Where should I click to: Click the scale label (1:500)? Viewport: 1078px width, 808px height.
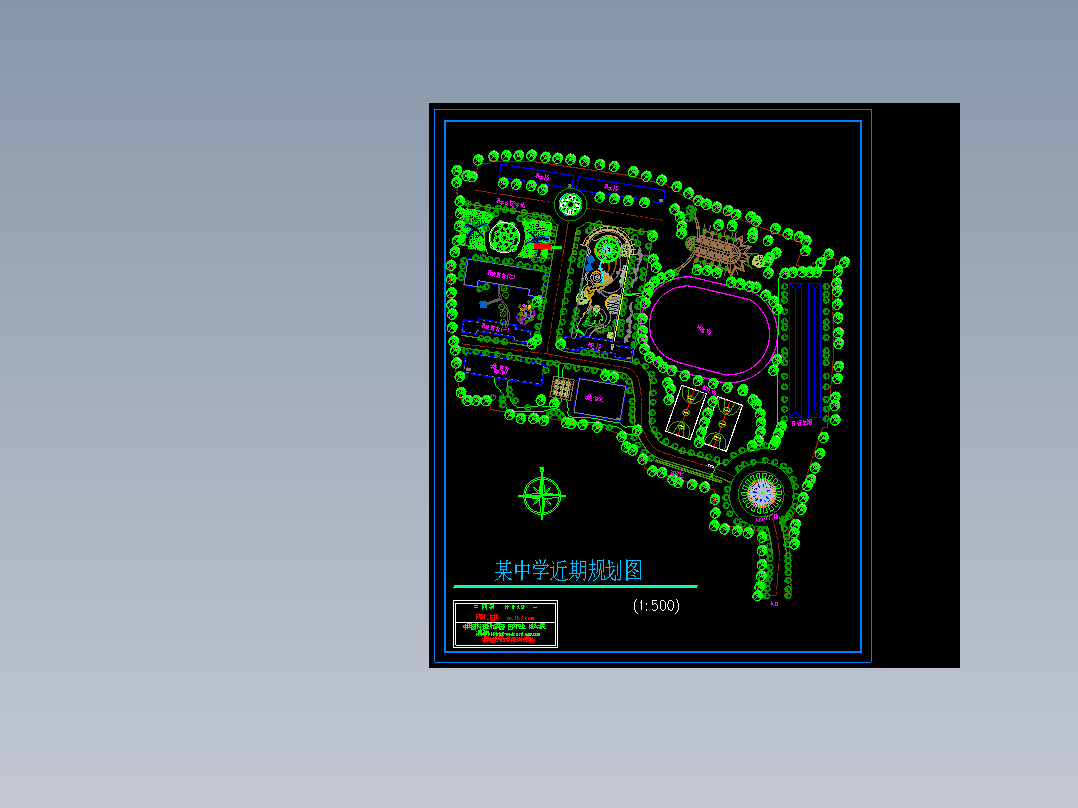tap(656, 606)
